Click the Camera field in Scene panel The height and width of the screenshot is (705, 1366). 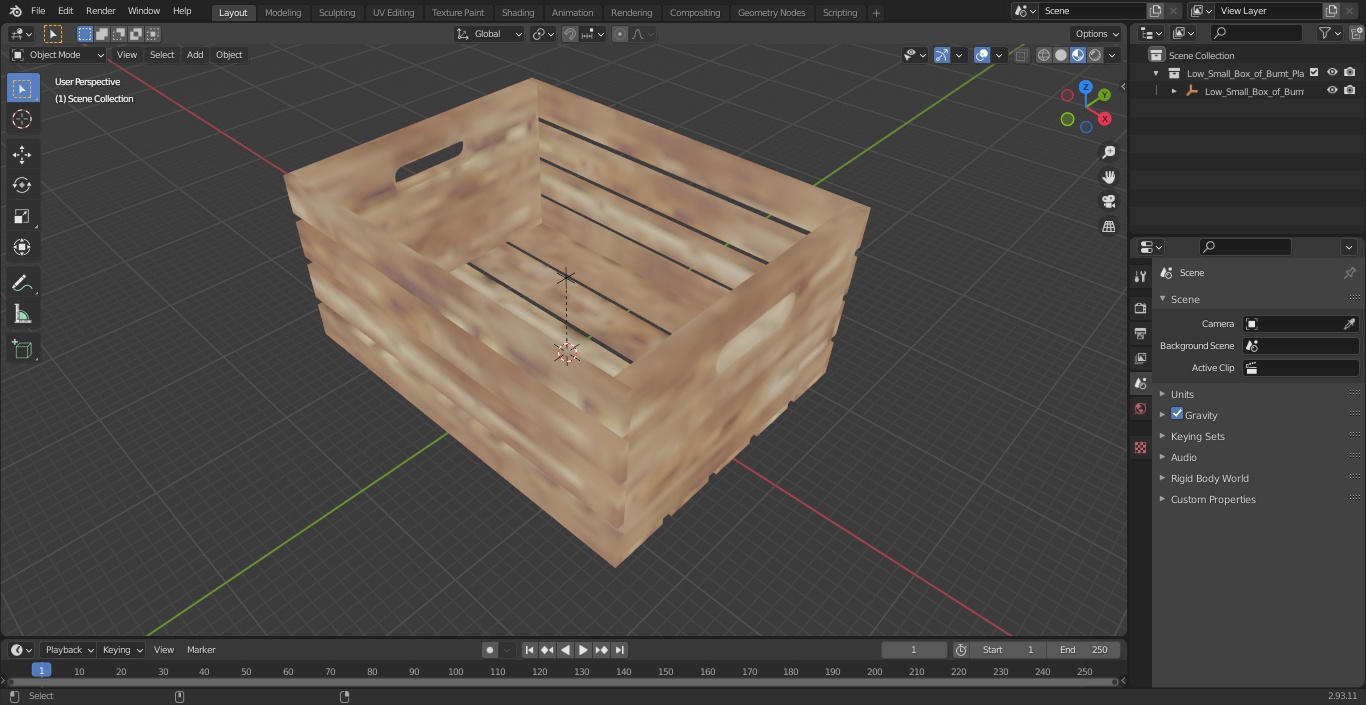coord(1300,324)
